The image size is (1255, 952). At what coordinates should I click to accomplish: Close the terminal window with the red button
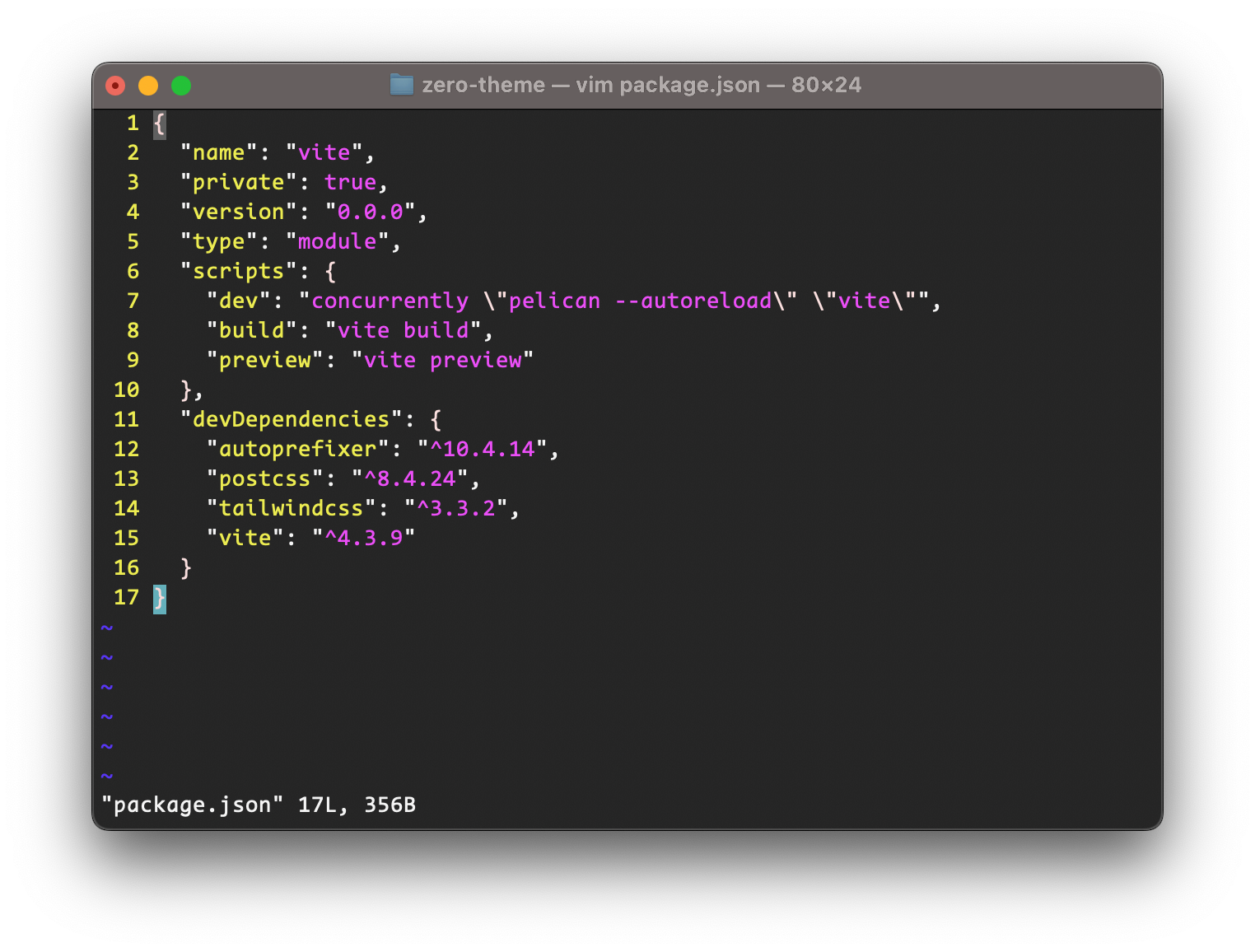click(x=115, y=86)
